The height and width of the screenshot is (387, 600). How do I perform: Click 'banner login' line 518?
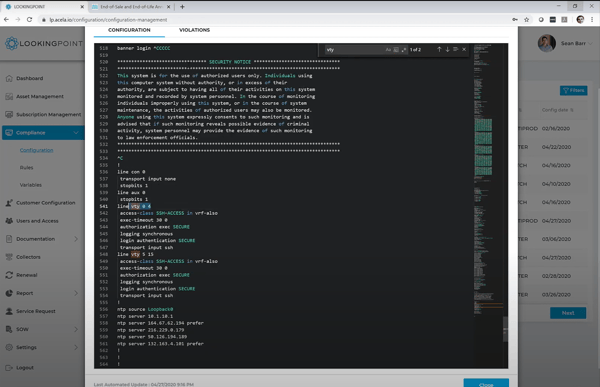pos(143,48)
